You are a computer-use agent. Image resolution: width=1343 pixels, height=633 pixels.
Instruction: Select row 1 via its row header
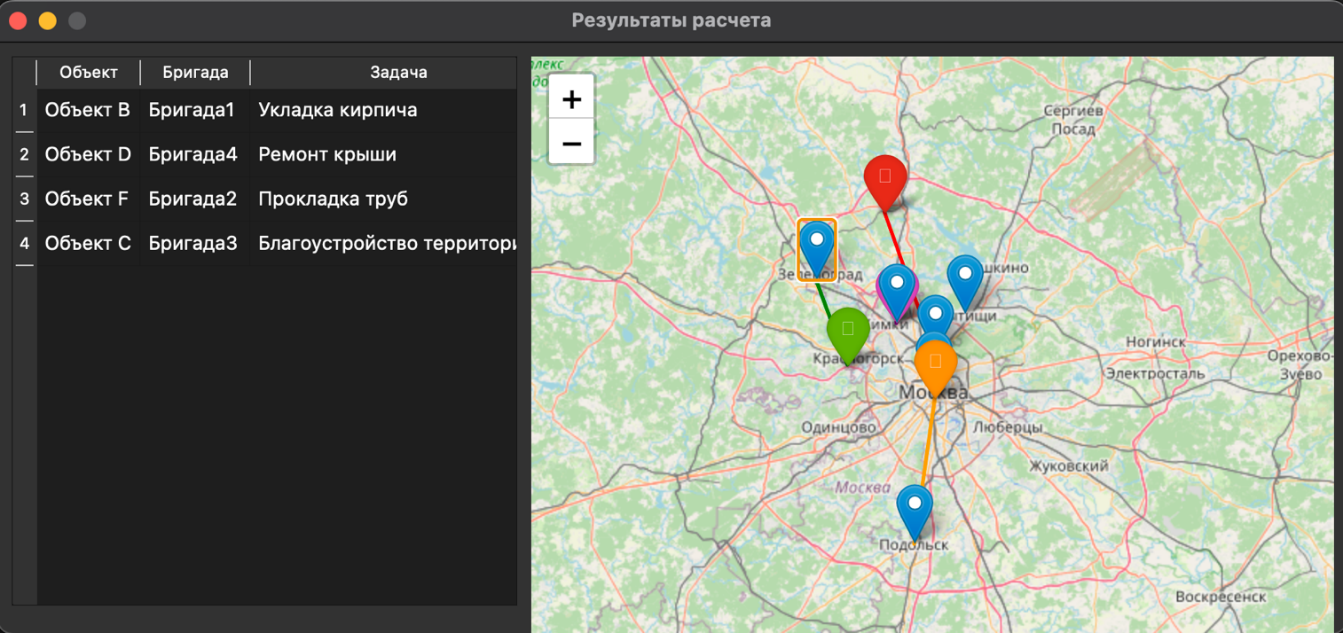click(x=24, y=110)
